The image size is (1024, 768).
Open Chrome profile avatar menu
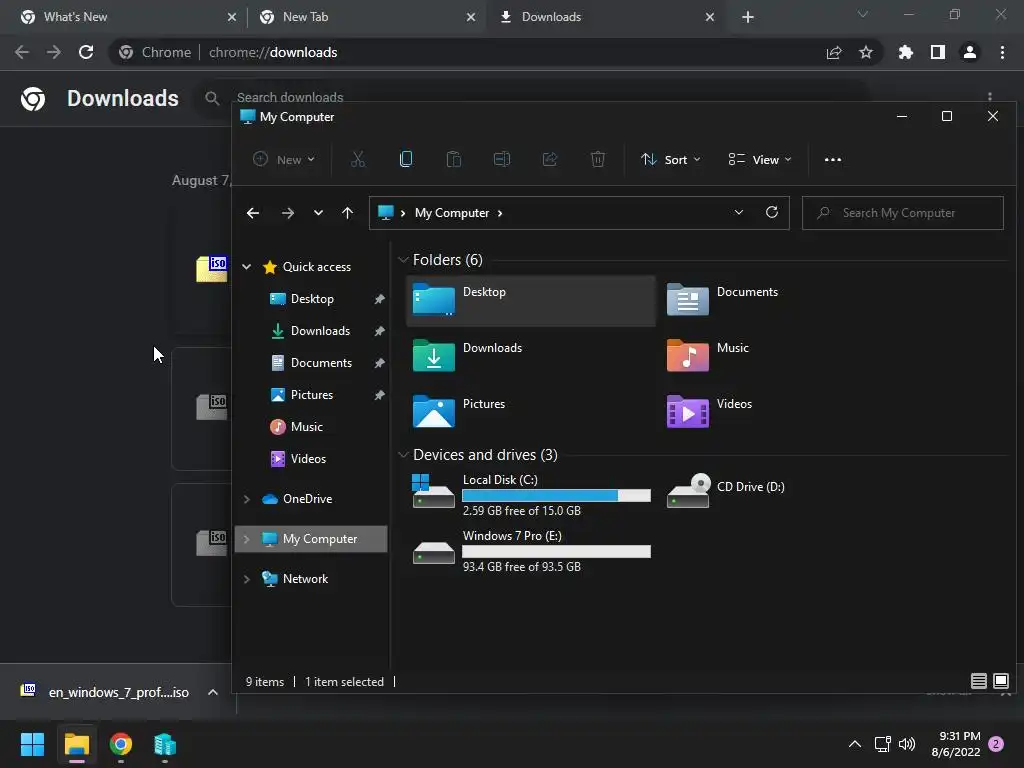point(970,52)
